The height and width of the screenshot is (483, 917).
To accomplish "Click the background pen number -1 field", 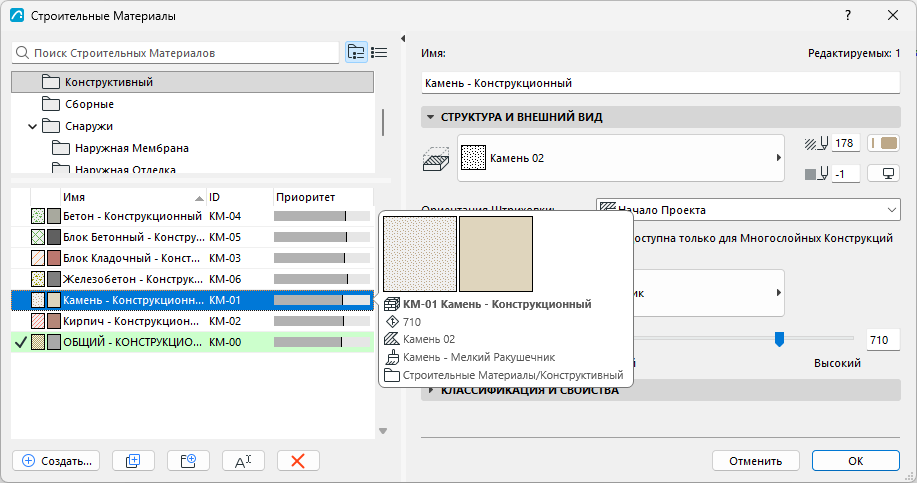I will pyautogui.click(x=845, y=174).
